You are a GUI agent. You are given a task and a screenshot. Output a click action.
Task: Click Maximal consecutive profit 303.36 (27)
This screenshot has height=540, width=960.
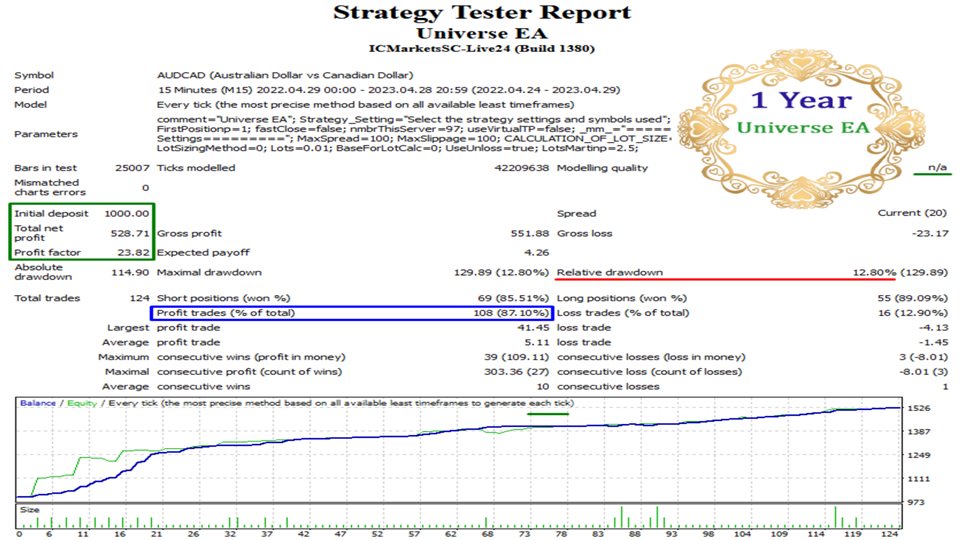(x=517, y=372)
